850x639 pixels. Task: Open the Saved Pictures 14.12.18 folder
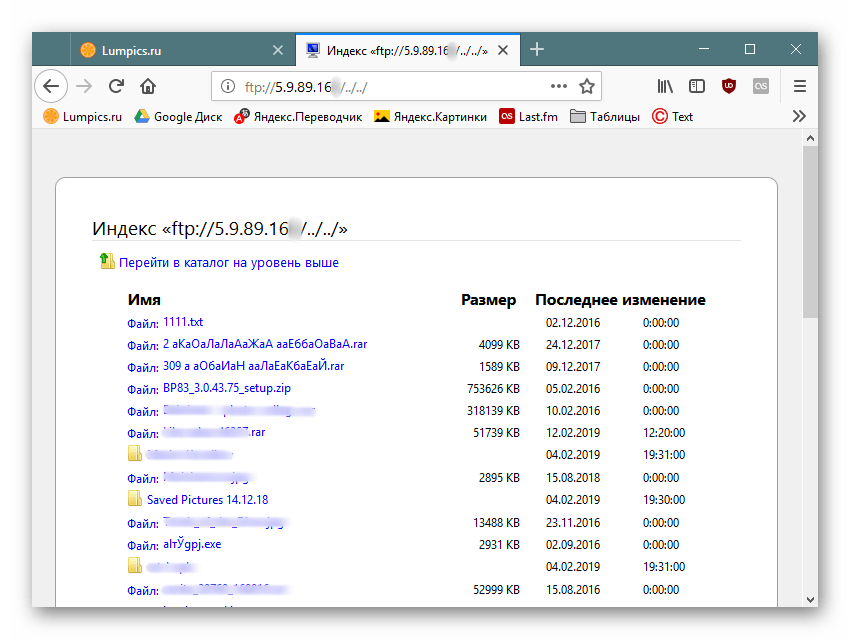tap(207, 499)
